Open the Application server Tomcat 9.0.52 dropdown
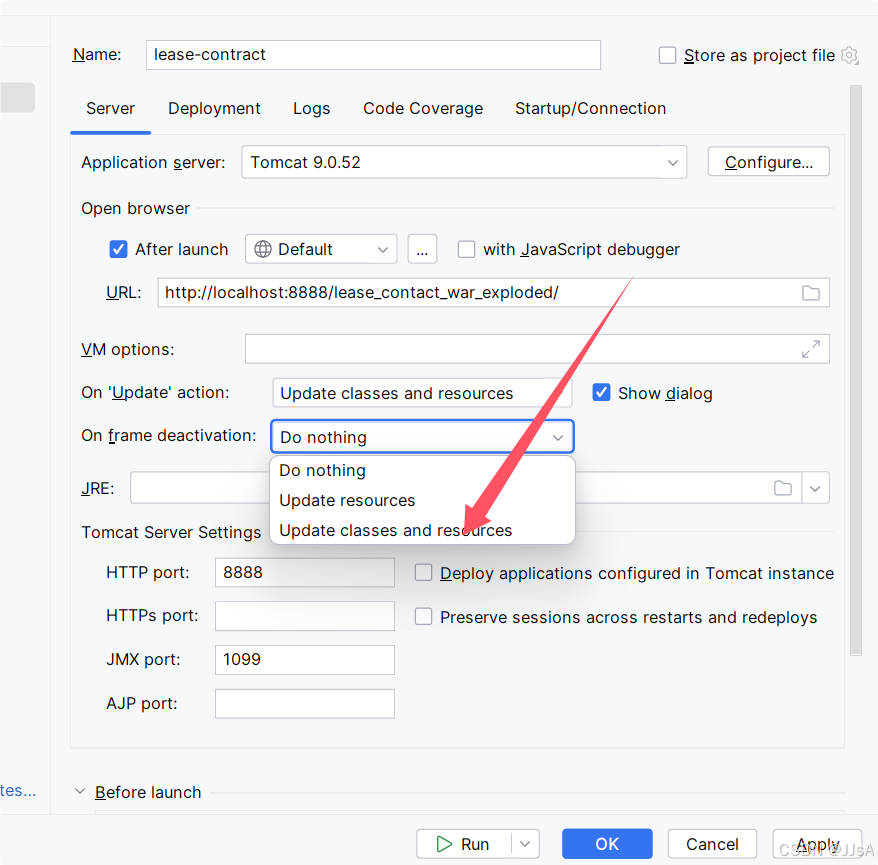 [464, 162]
